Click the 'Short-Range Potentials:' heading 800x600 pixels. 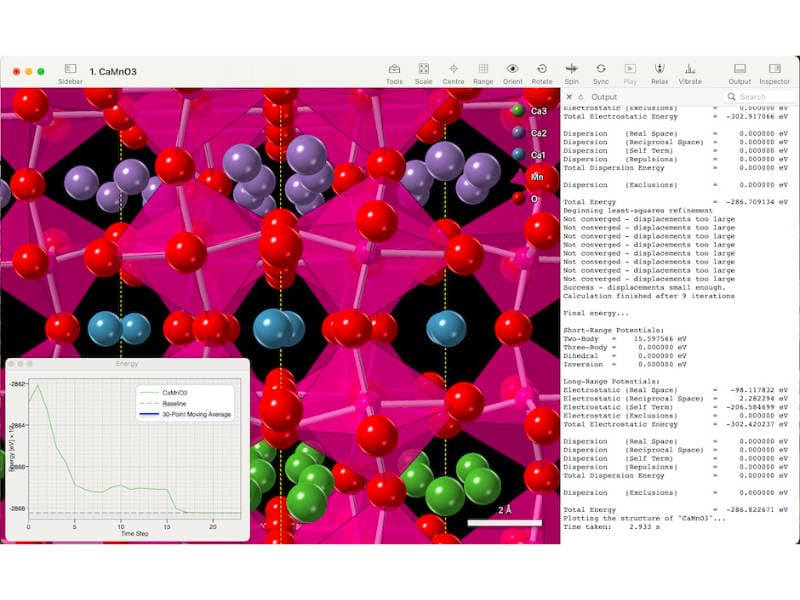coord(614,330)
